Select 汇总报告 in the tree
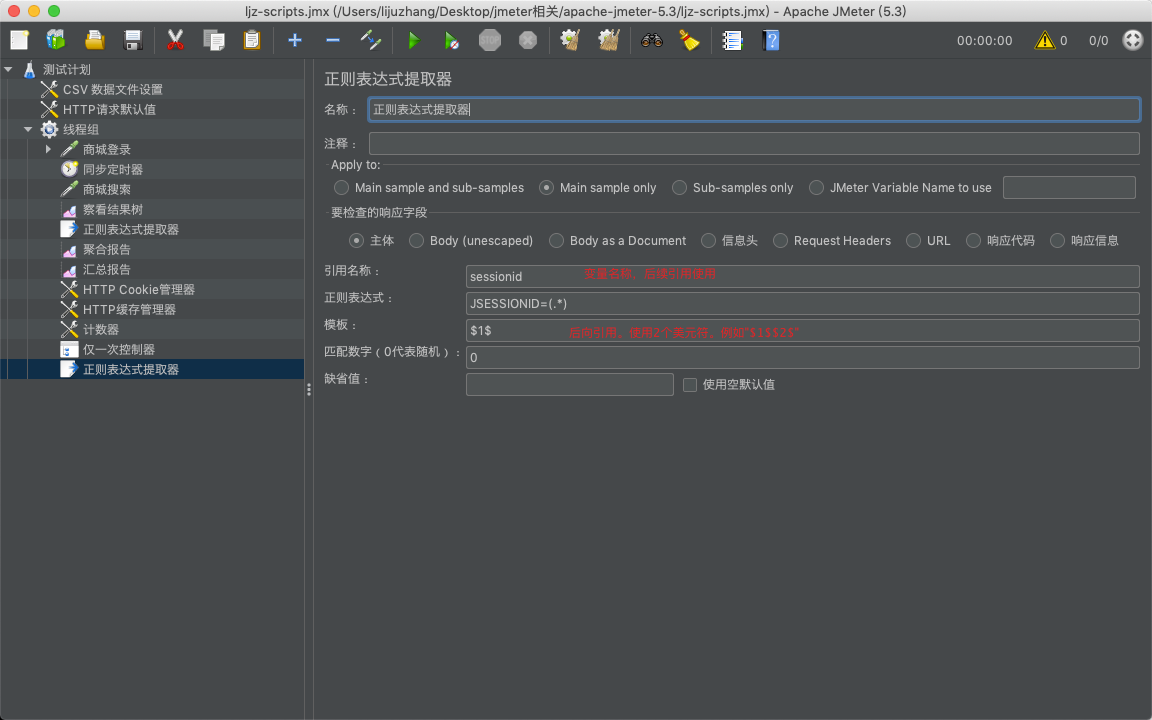This screenshot has height=720, width=1152. point(107,269)
